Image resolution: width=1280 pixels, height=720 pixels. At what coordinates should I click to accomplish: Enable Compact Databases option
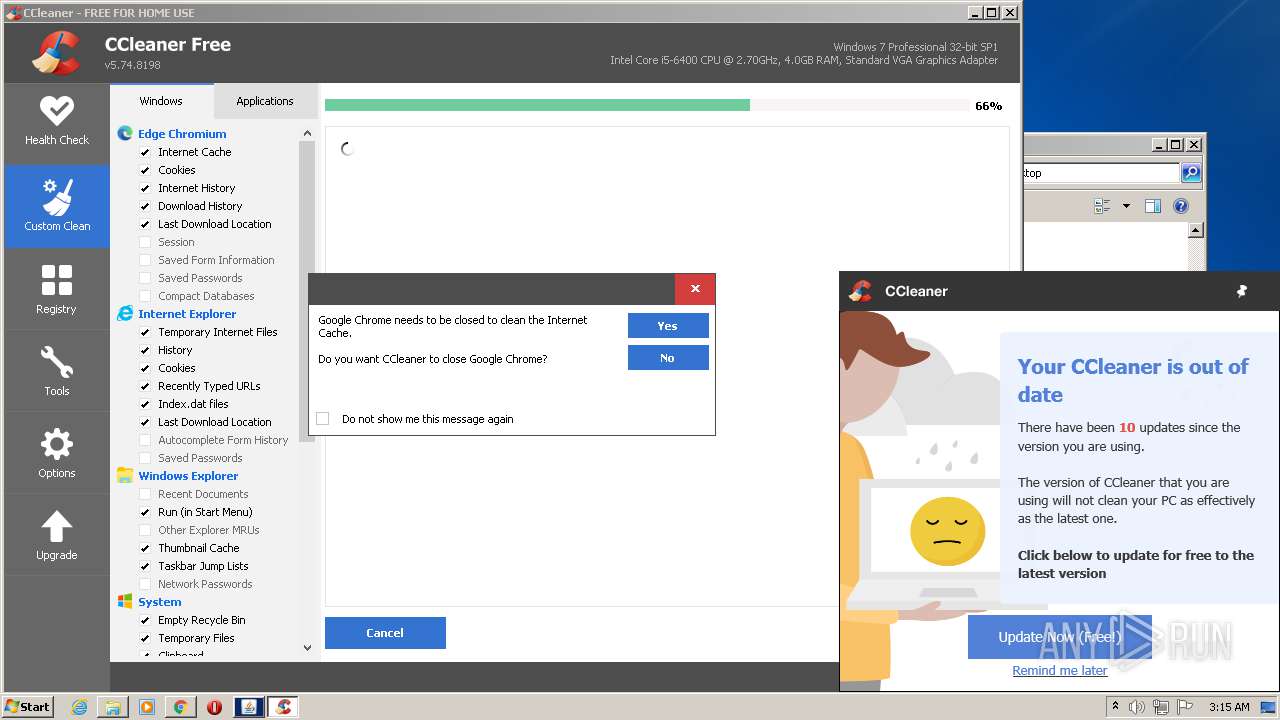click(145, 296)
